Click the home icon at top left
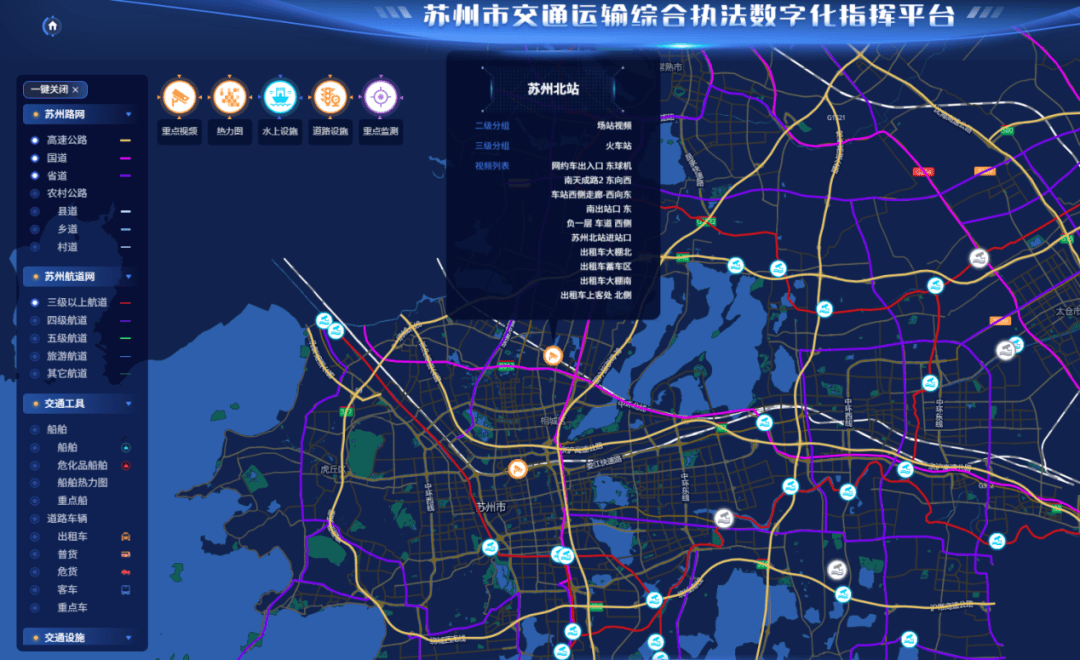This screenshot has width=1080, height=660. coord(52,27)
